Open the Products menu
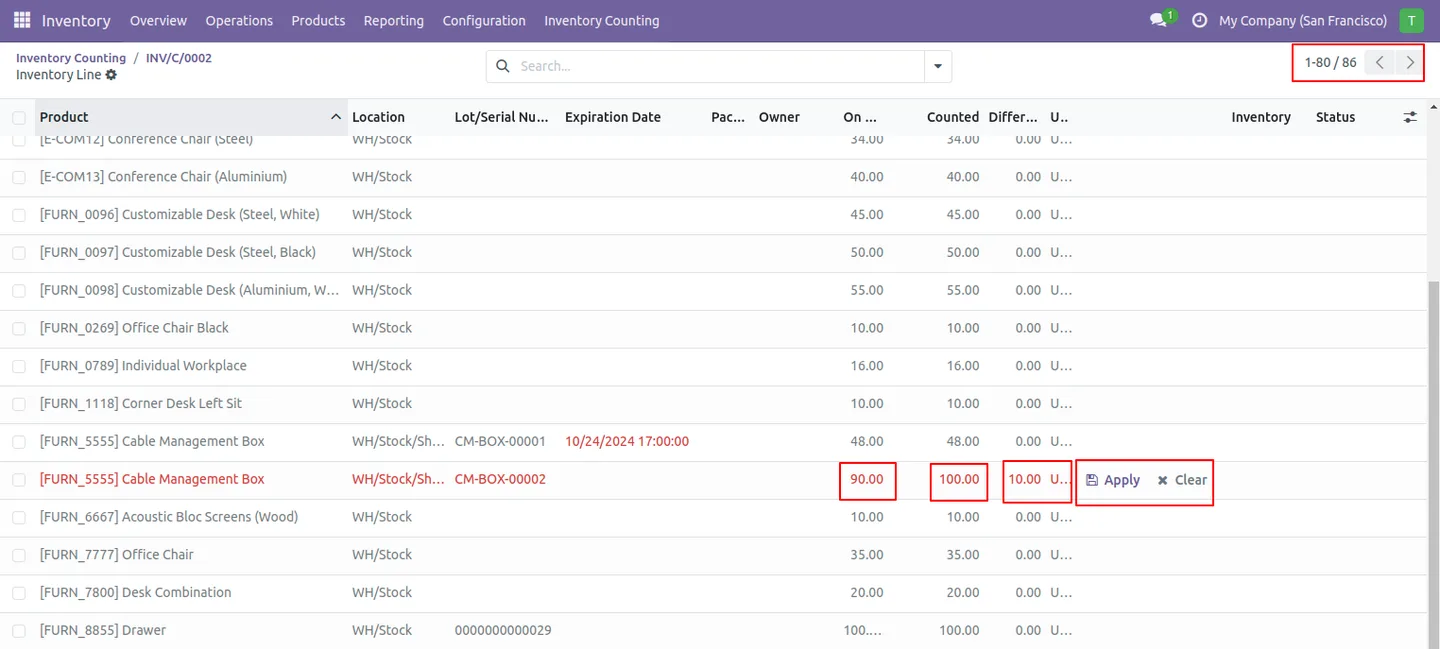Viewport: 1440px width, 649px height. (318, 20)
